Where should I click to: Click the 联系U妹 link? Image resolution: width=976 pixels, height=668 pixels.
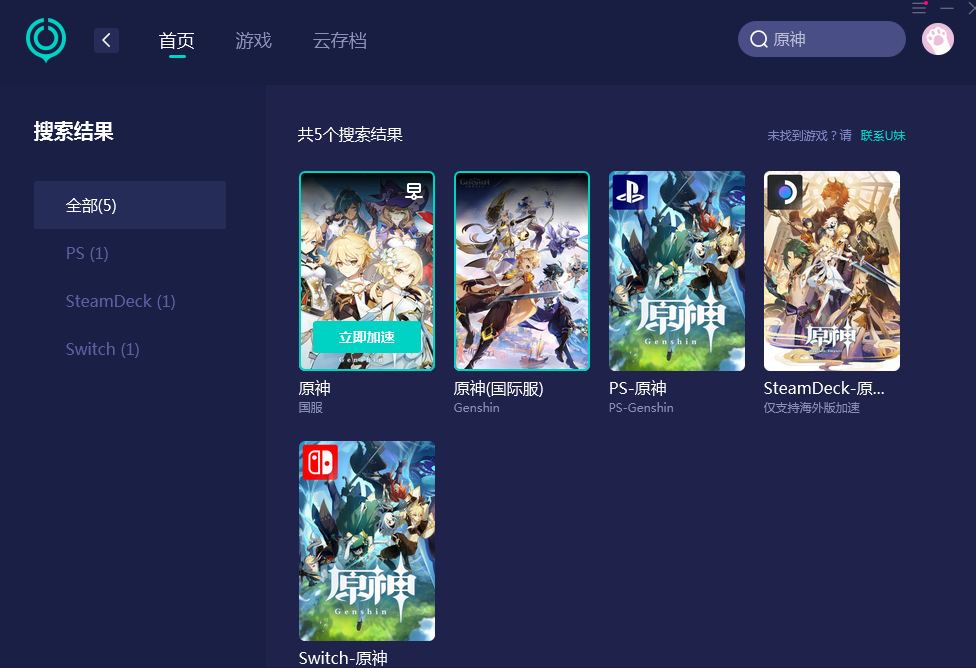(883, 136)
